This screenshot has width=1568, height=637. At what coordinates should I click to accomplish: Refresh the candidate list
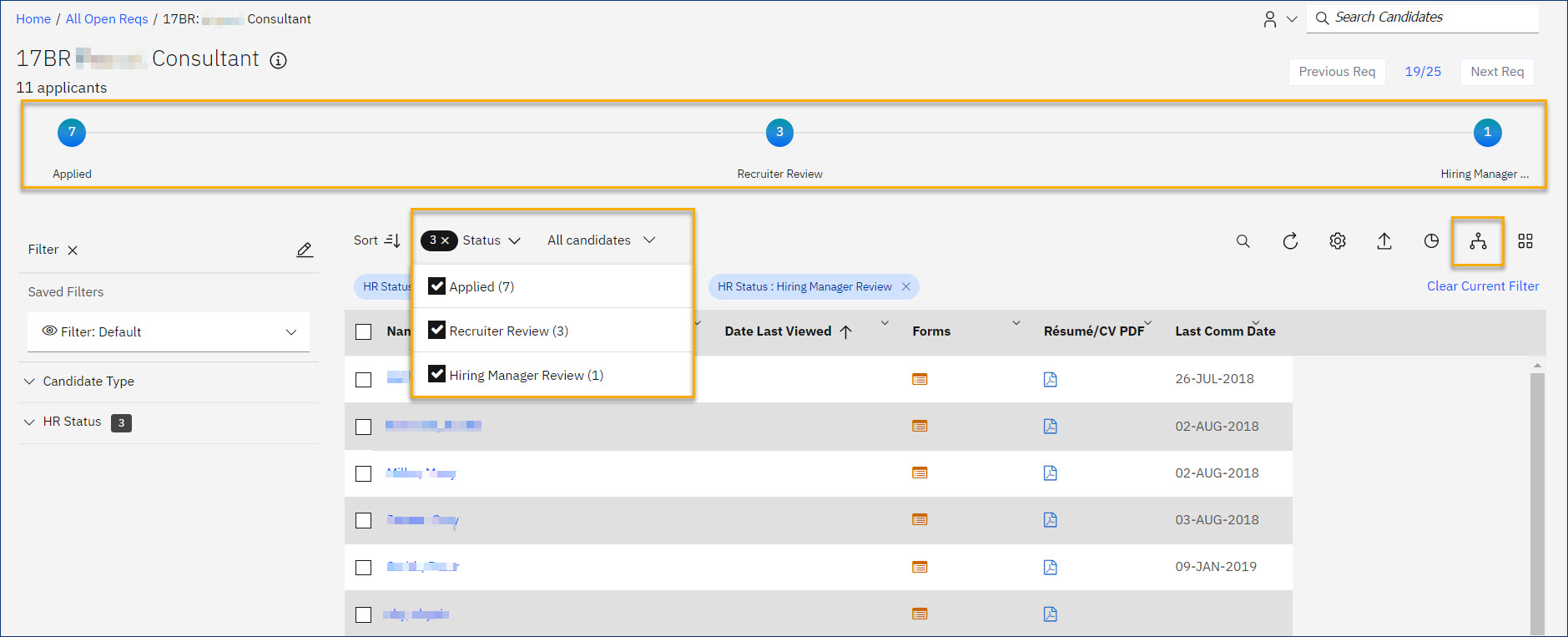pos(1290,241)
